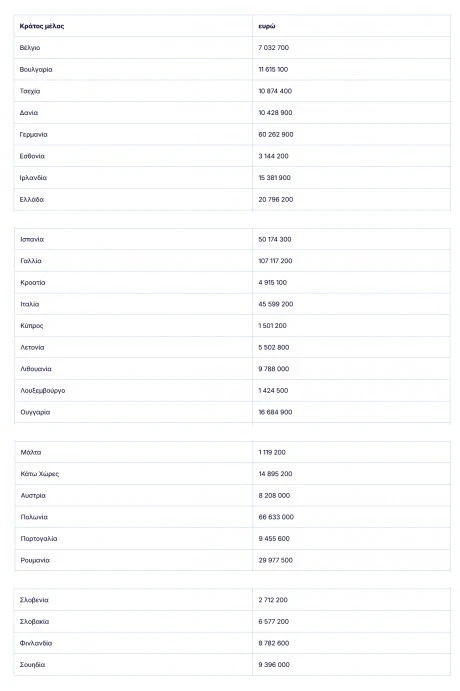Click the Γαλλία amount 107 117 200

[x=275, y=261]
